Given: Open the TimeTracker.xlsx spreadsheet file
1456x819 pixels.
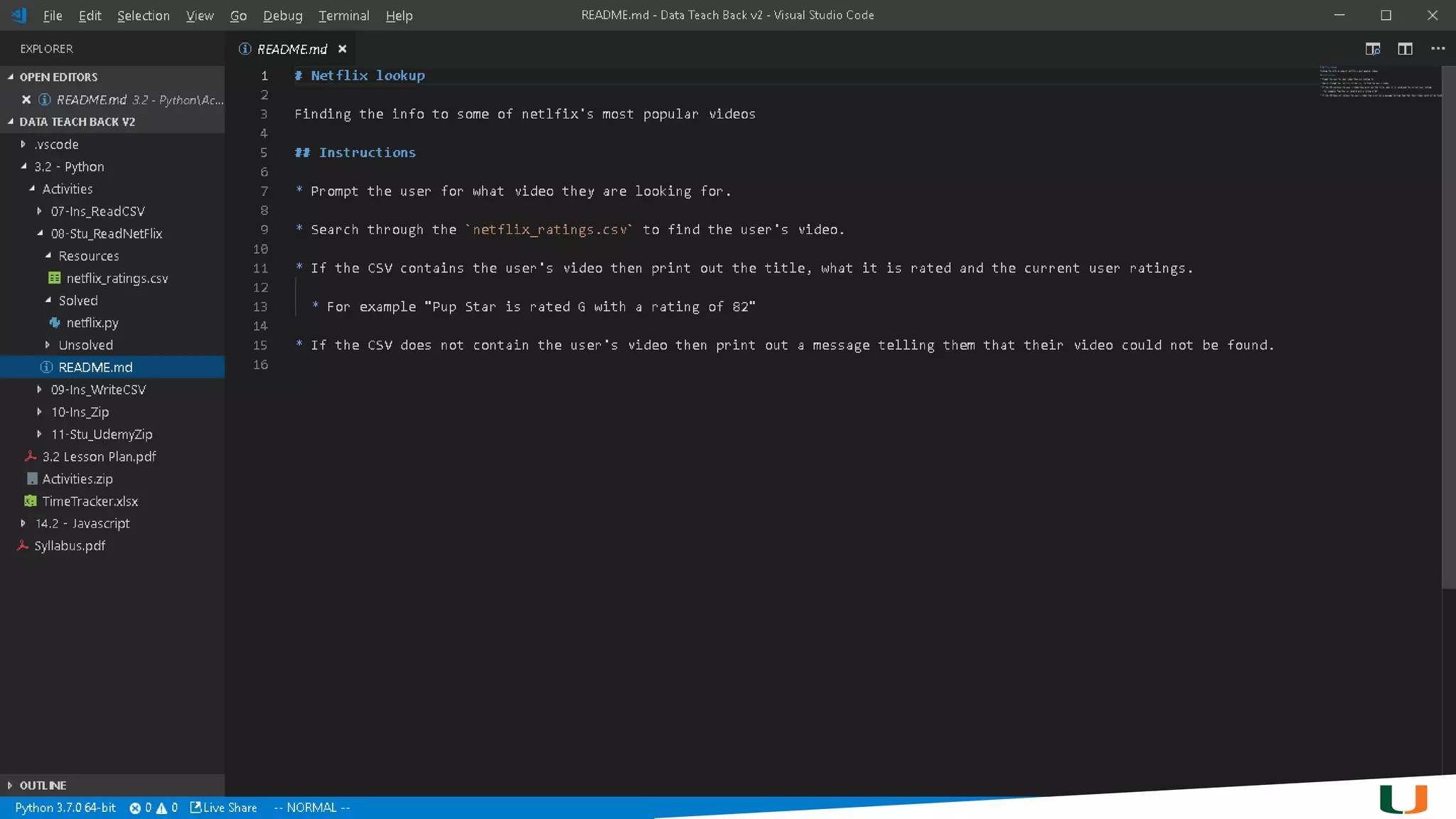Looking at the screenshot, I should pyautogui.click(x=90, y=501).
